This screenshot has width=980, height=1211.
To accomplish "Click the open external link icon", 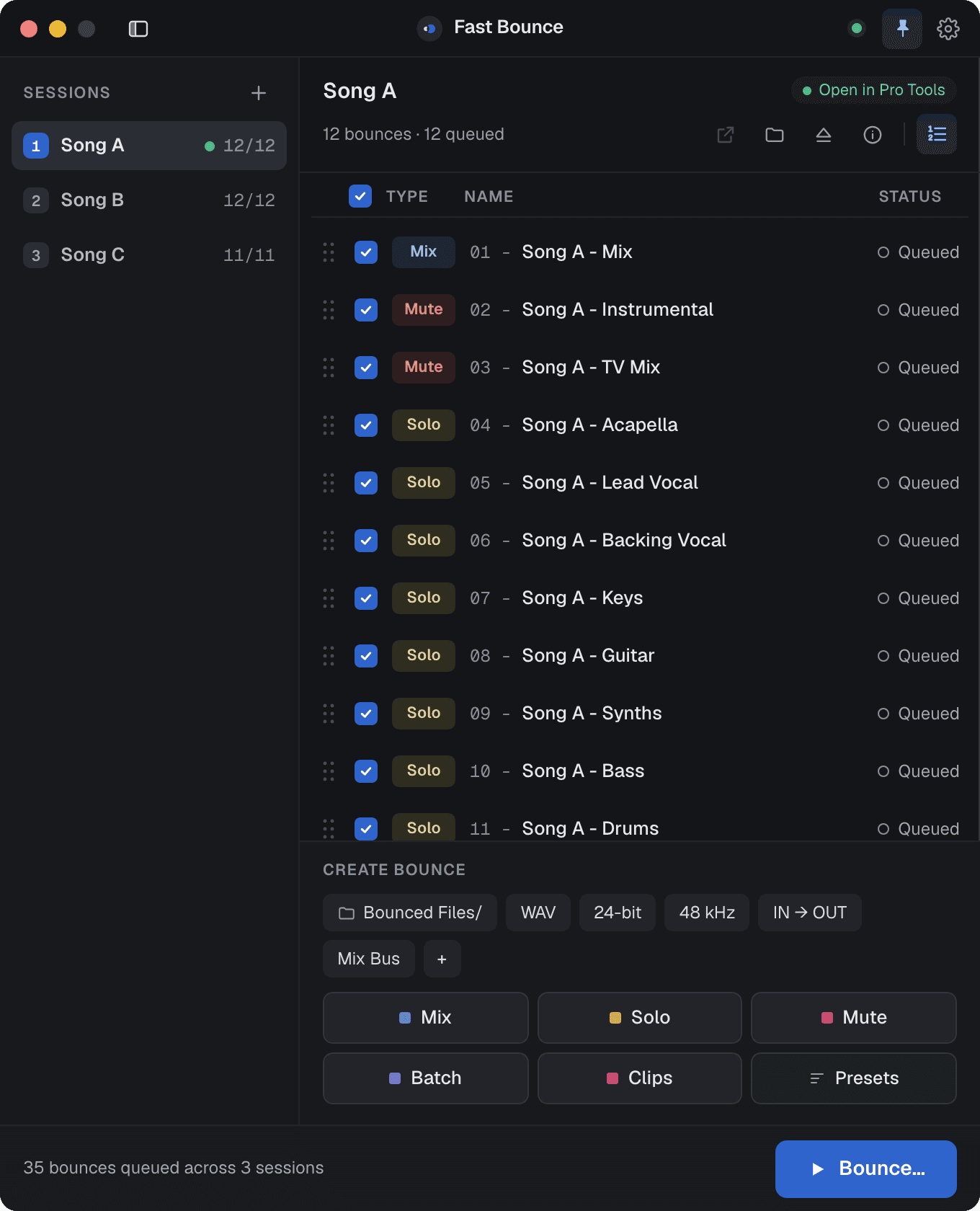I will (x=726, y=135).
